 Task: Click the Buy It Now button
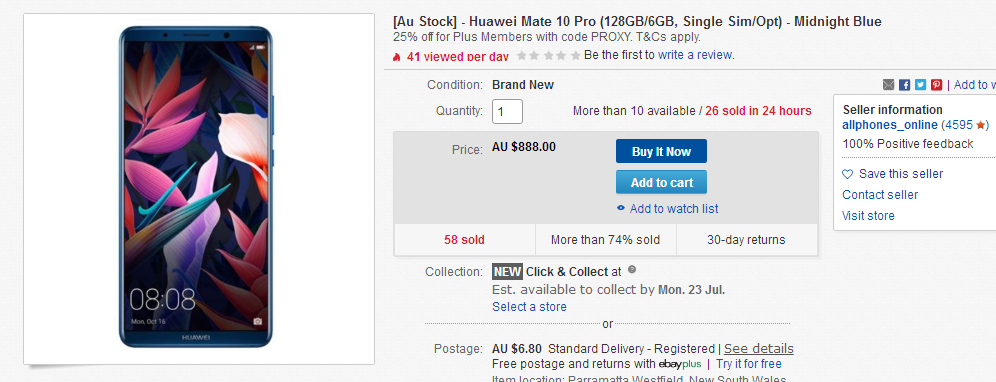(661, 151)
